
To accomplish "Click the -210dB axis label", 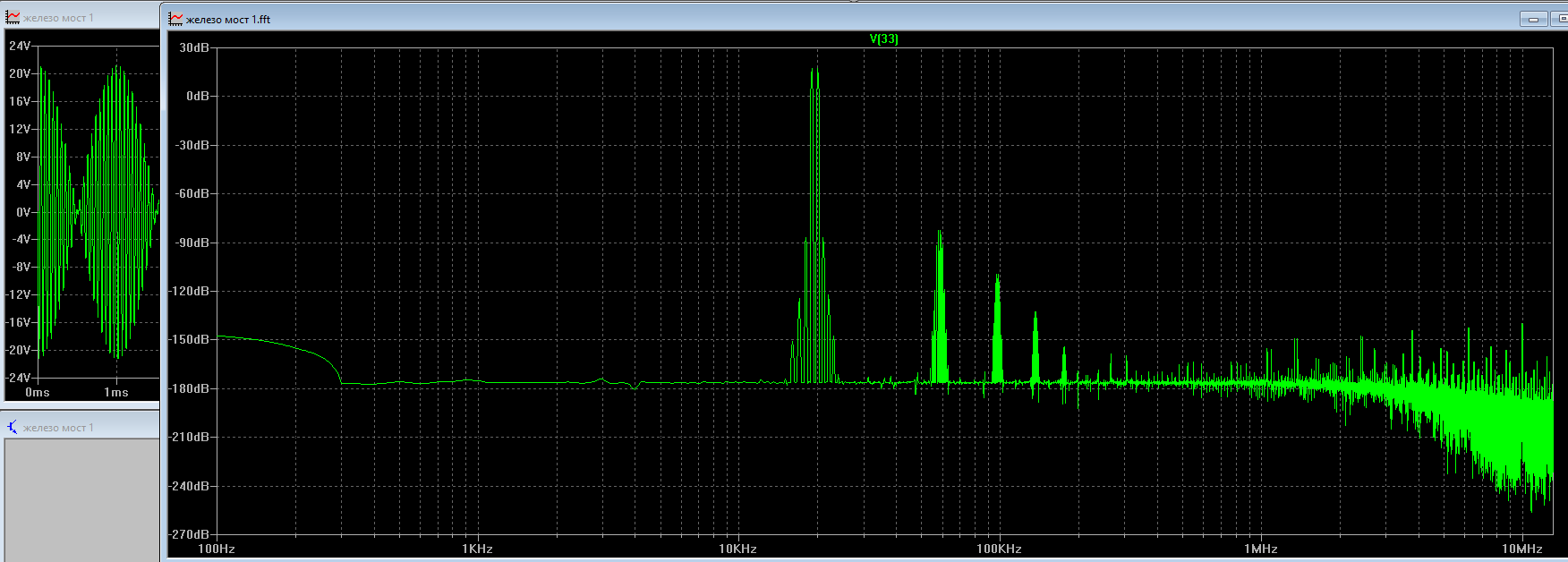I will coord(189,437).
